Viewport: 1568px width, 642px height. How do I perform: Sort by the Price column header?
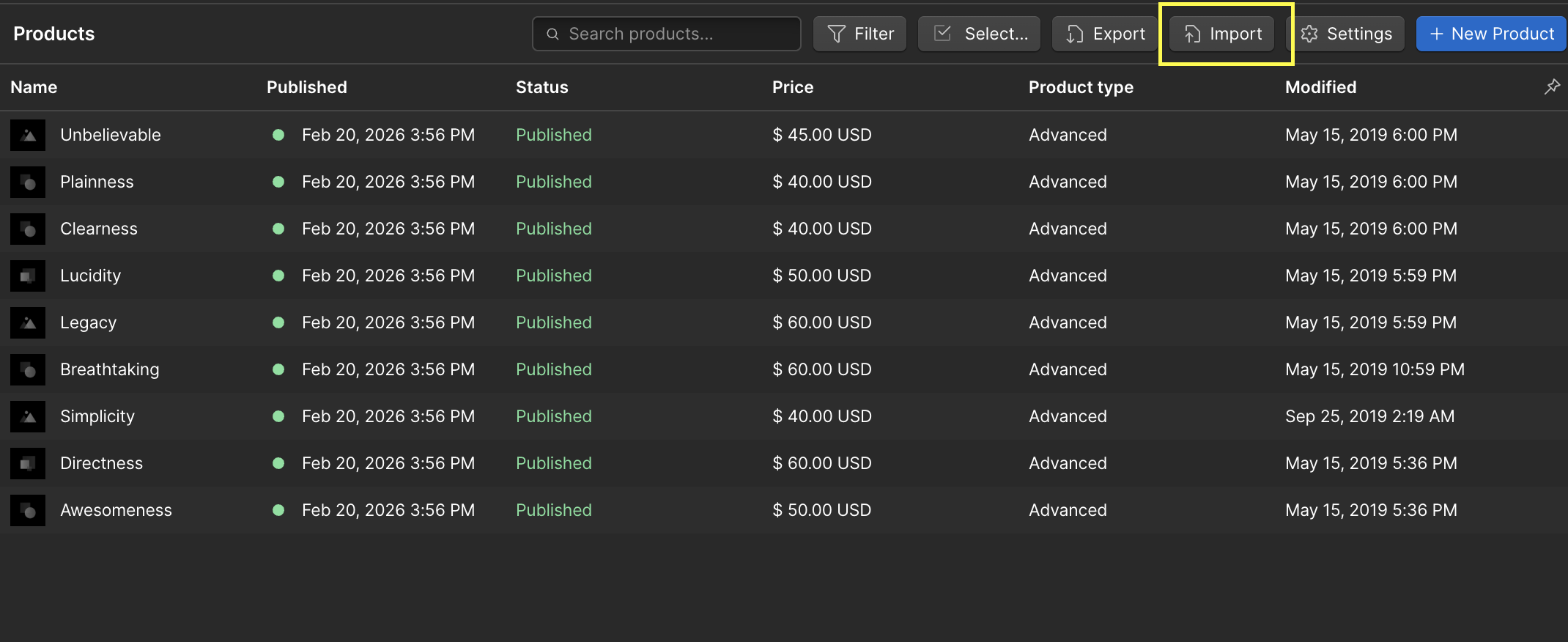[x=793, y=87]
